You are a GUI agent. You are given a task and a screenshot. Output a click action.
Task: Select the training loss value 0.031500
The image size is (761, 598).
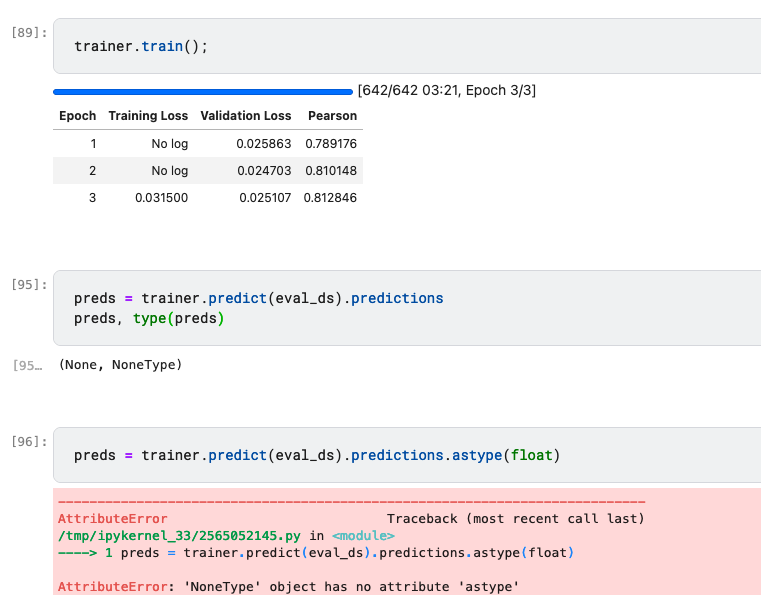(x=161, y=198)
